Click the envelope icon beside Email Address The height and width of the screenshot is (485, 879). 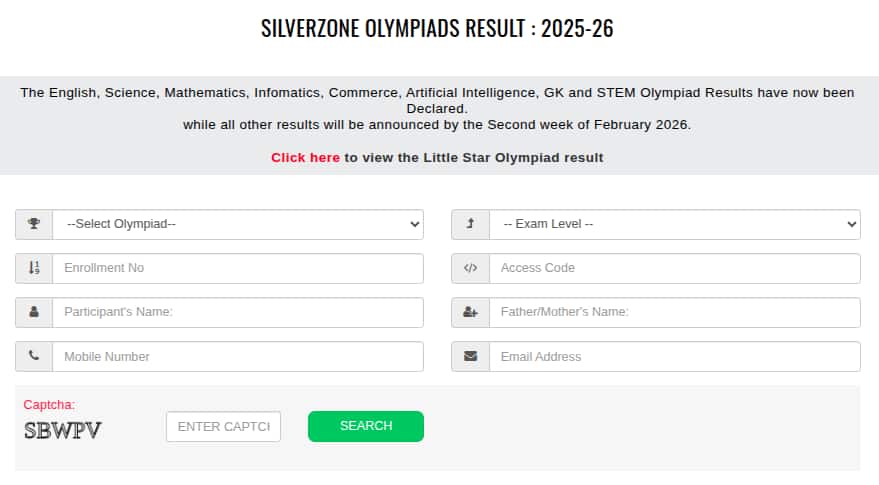[470, 356]
